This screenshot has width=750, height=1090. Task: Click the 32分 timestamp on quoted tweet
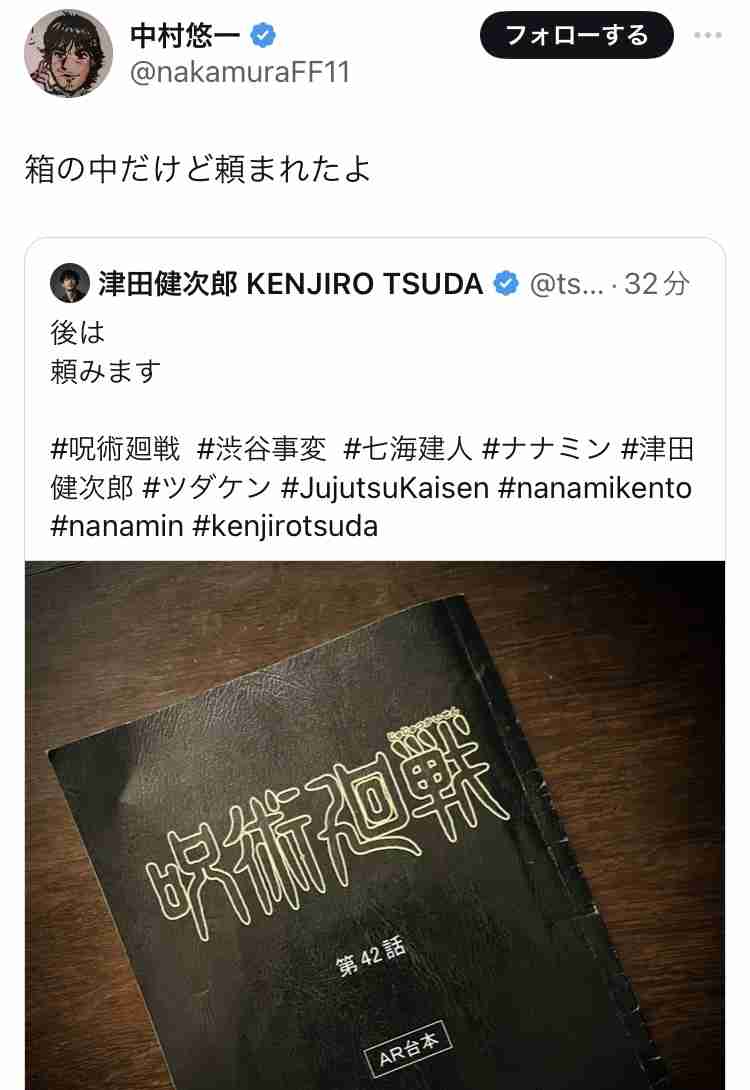point(656,284)
